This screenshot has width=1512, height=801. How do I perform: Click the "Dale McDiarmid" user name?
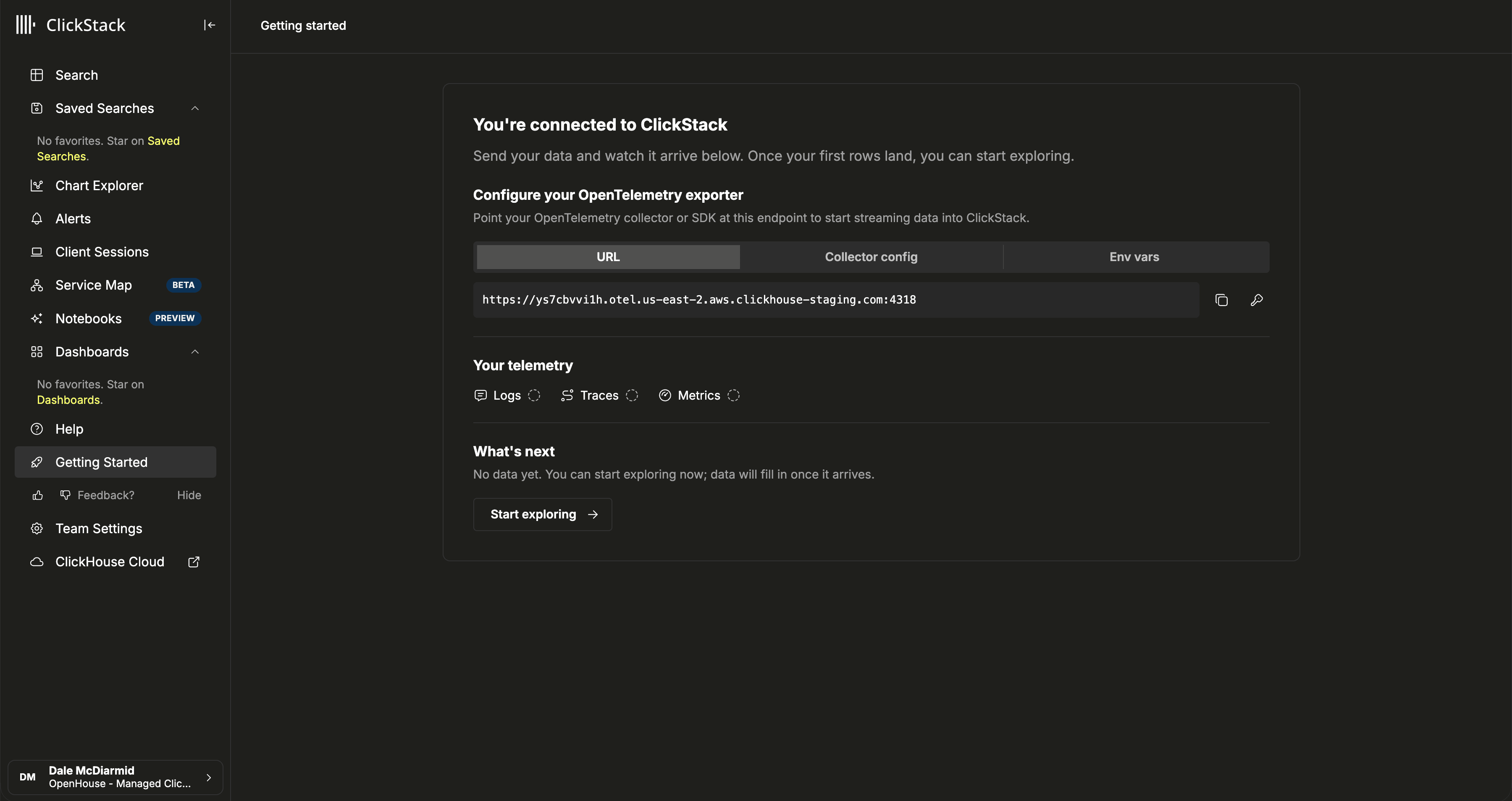(x=92, y=770)
